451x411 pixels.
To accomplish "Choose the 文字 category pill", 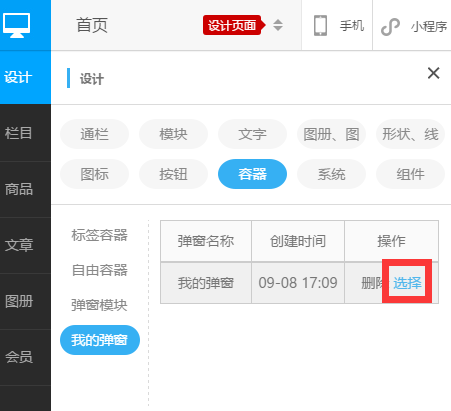I will [252, 134].
